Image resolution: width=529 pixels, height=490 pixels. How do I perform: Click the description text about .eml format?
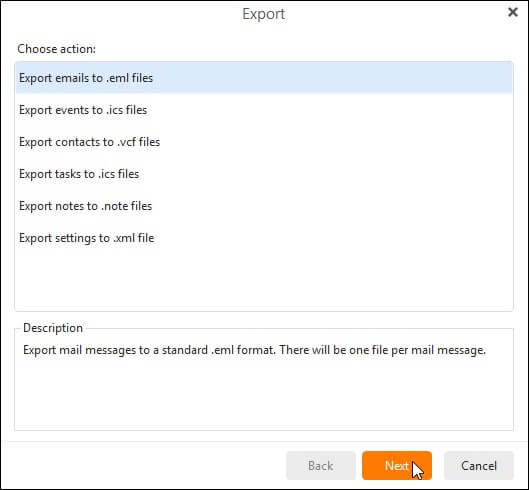point(254,350)
